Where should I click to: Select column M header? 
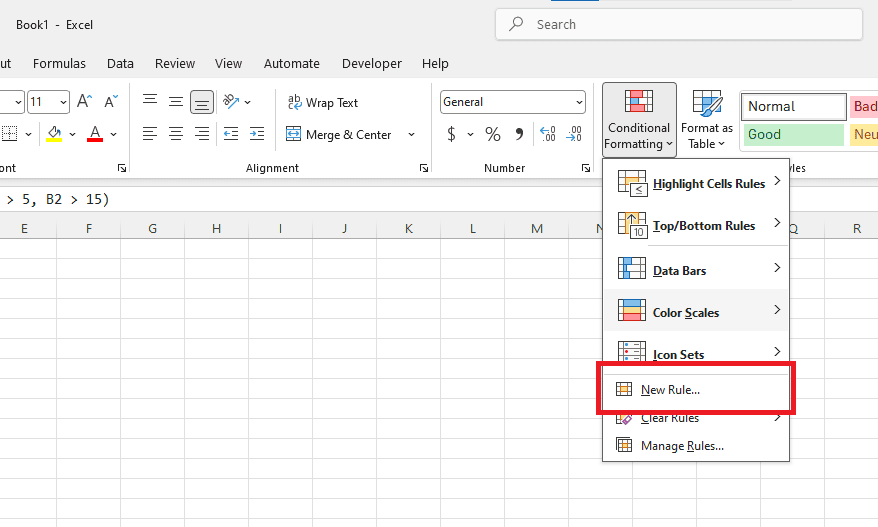pyautogui.click(x=537, y=228)
